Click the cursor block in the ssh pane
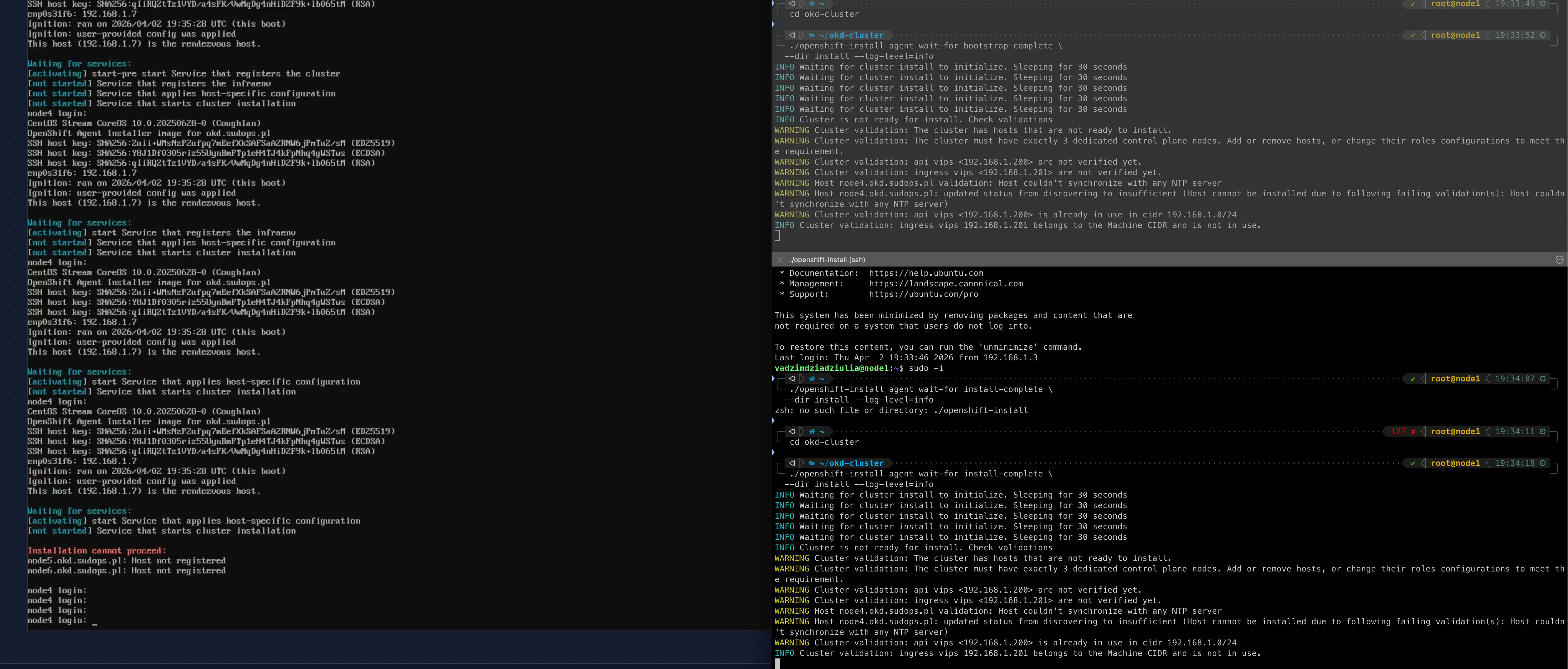This screenshot has height=669, width=1568. point(777,663)
